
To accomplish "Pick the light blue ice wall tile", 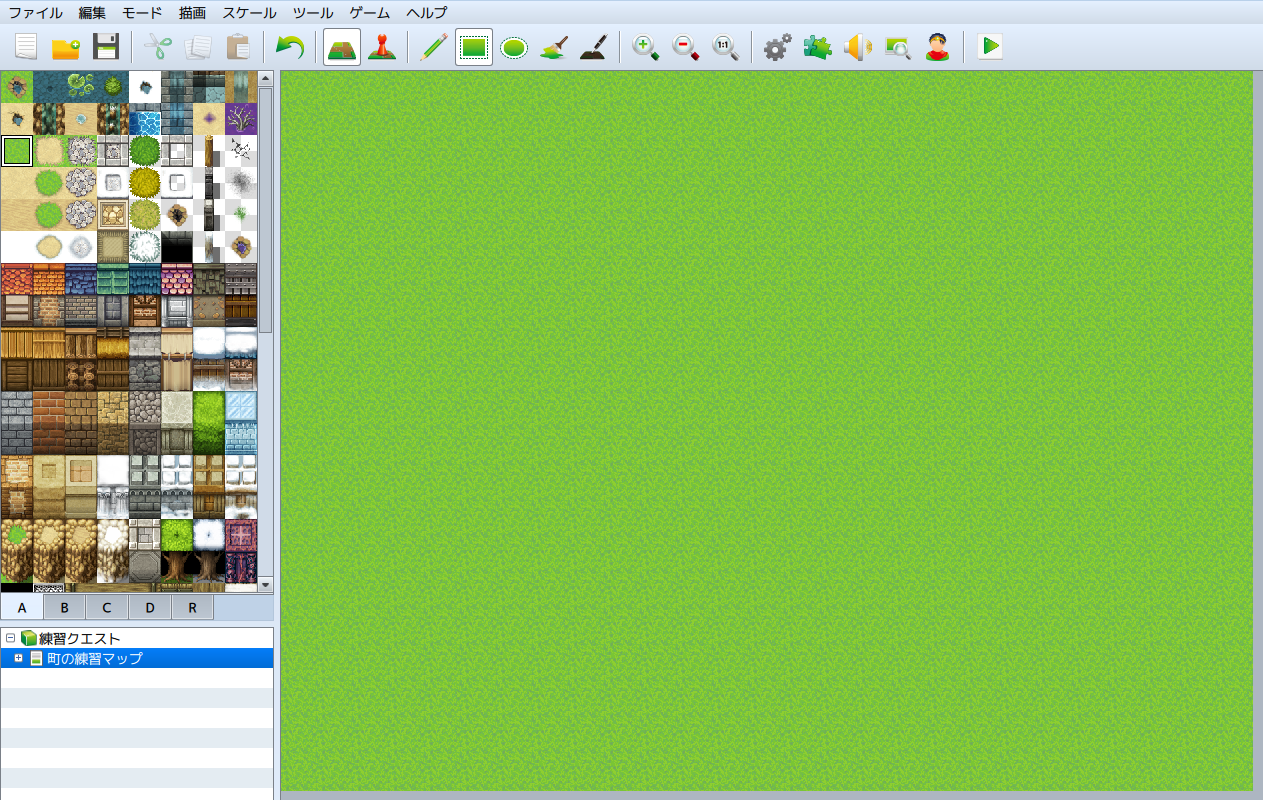I will (241, 407).
